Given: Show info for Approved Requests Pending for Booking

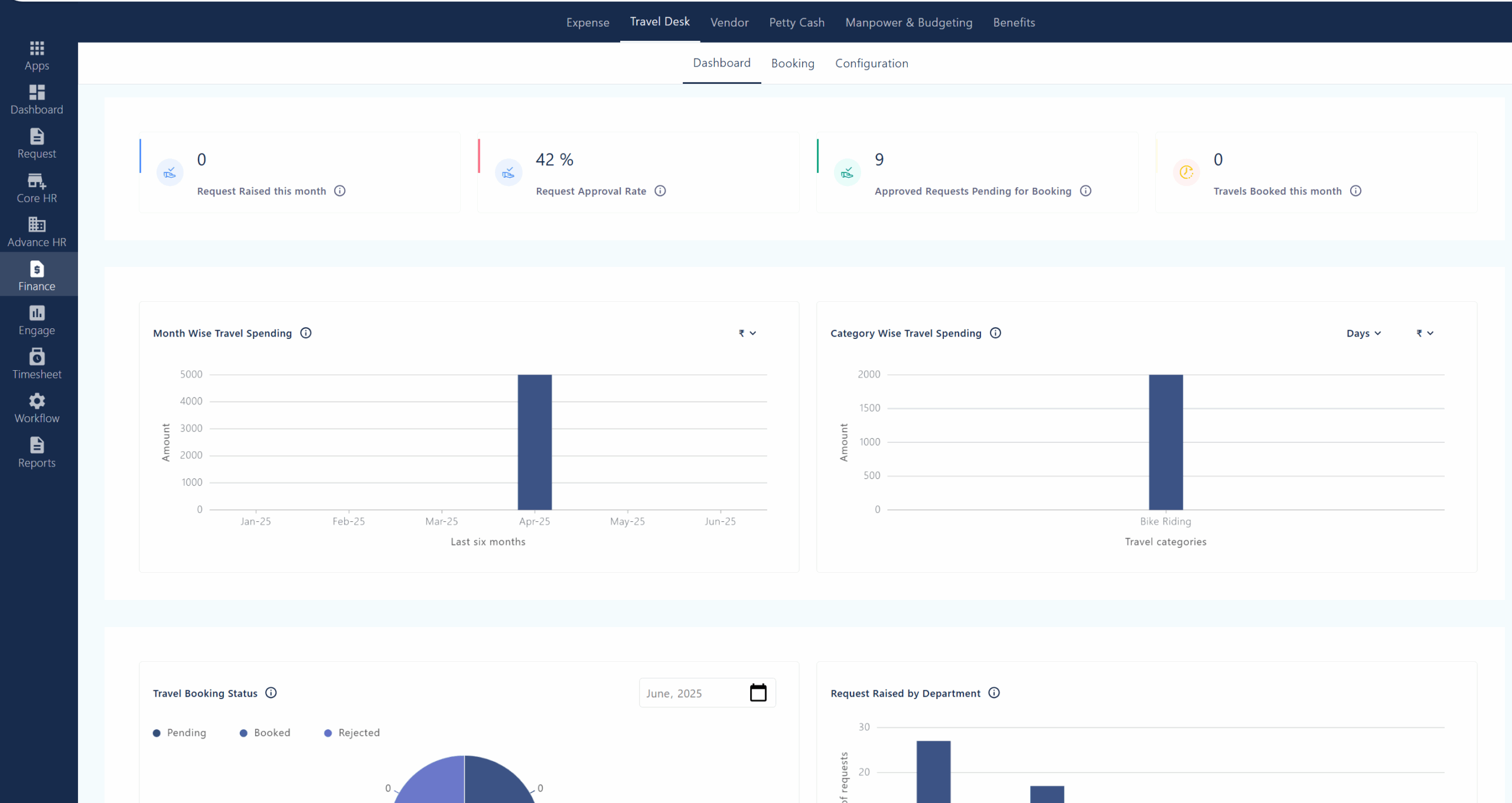Looking at the screenshot, I should 1086,191.
